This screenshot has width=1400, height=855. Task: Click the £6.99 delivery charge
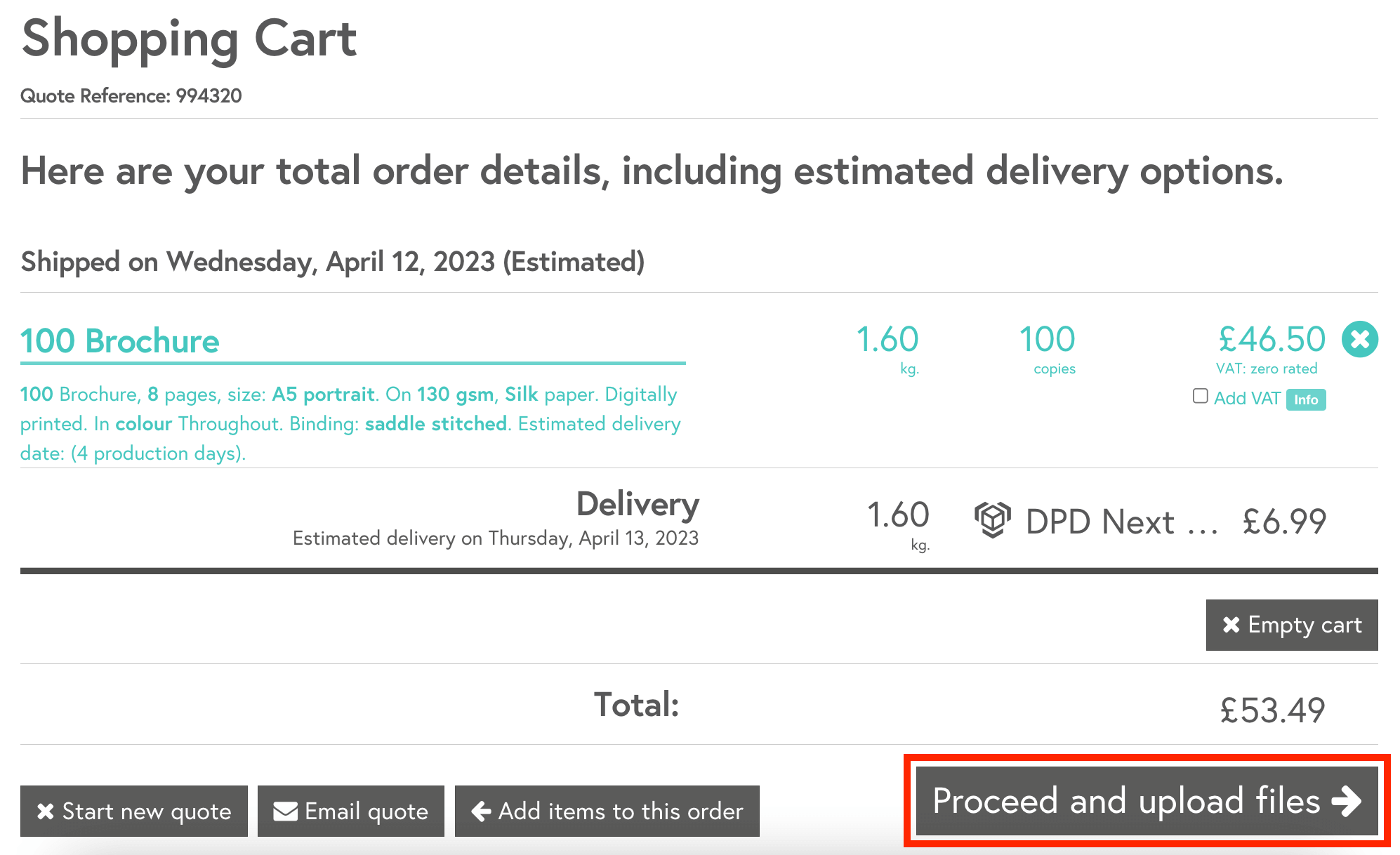tap(1284, 522)
